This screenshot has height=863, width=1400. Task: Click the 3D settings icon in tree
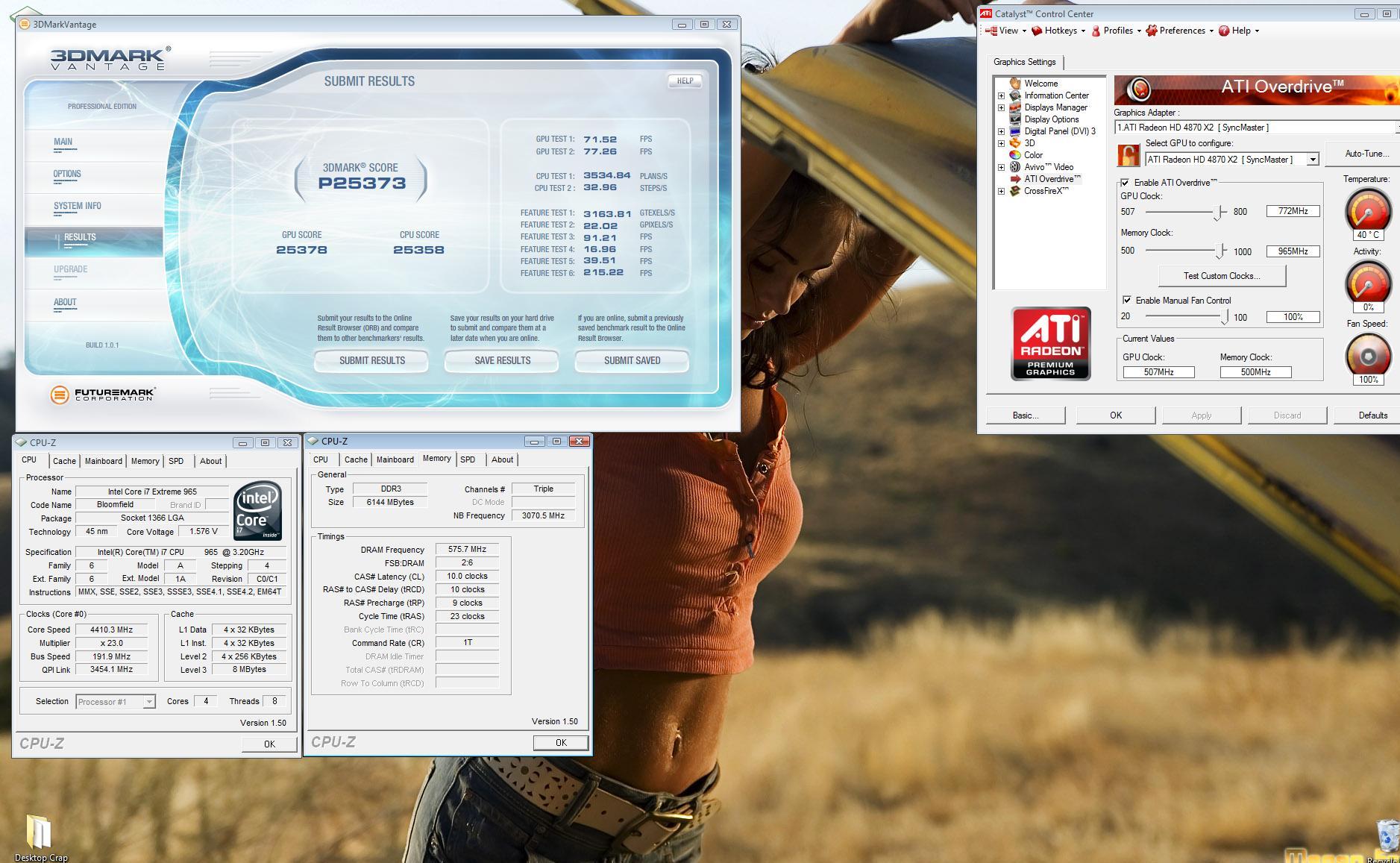[x=1014, y=143]
